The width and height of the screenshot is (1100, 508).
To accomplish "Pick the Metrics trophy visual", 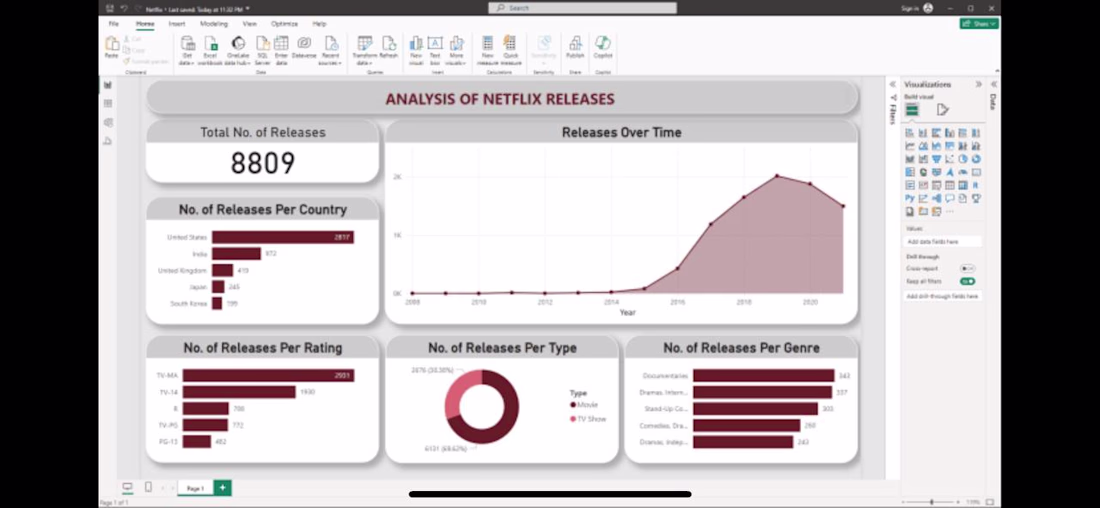I will click(976, 199).
